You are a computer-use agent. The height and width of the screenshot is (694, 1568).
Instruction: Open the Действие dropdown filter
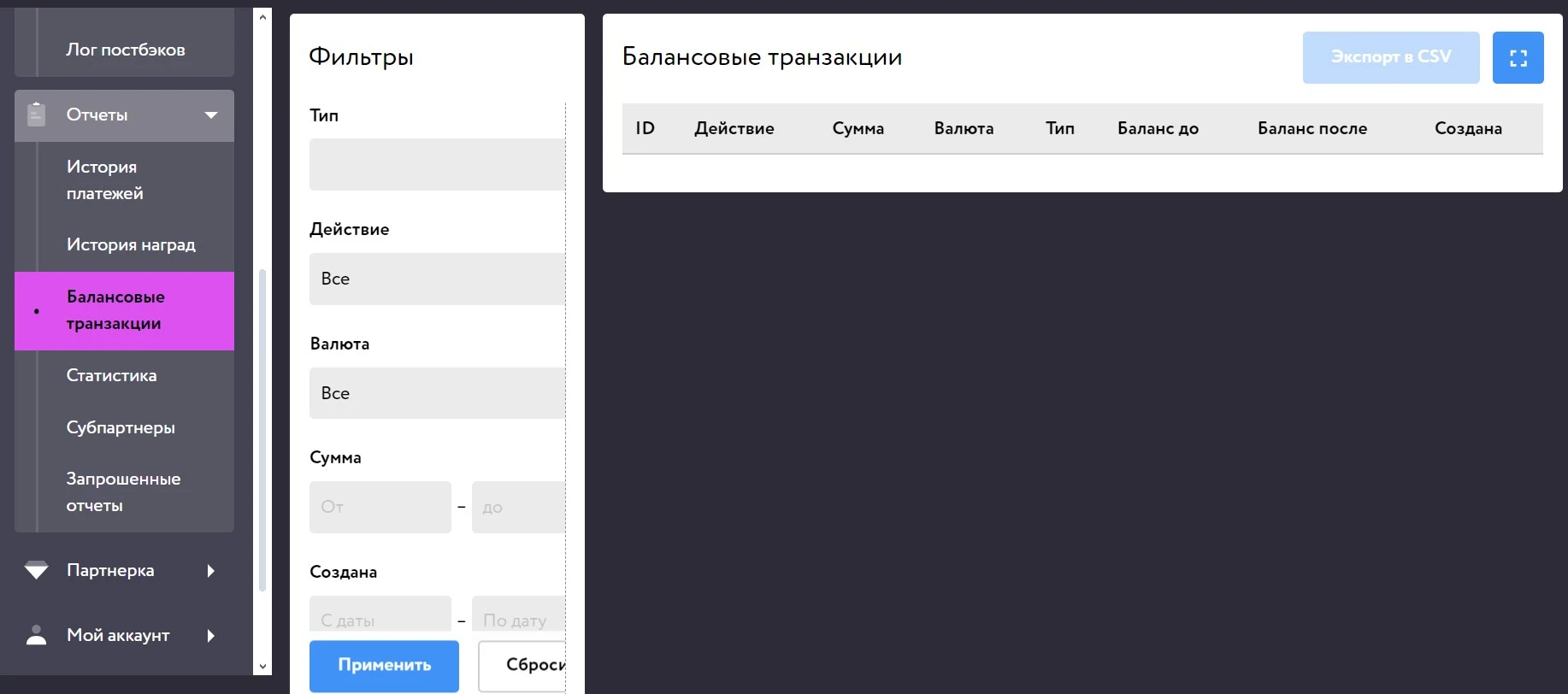pyautogui.click(x=437, y=279)
